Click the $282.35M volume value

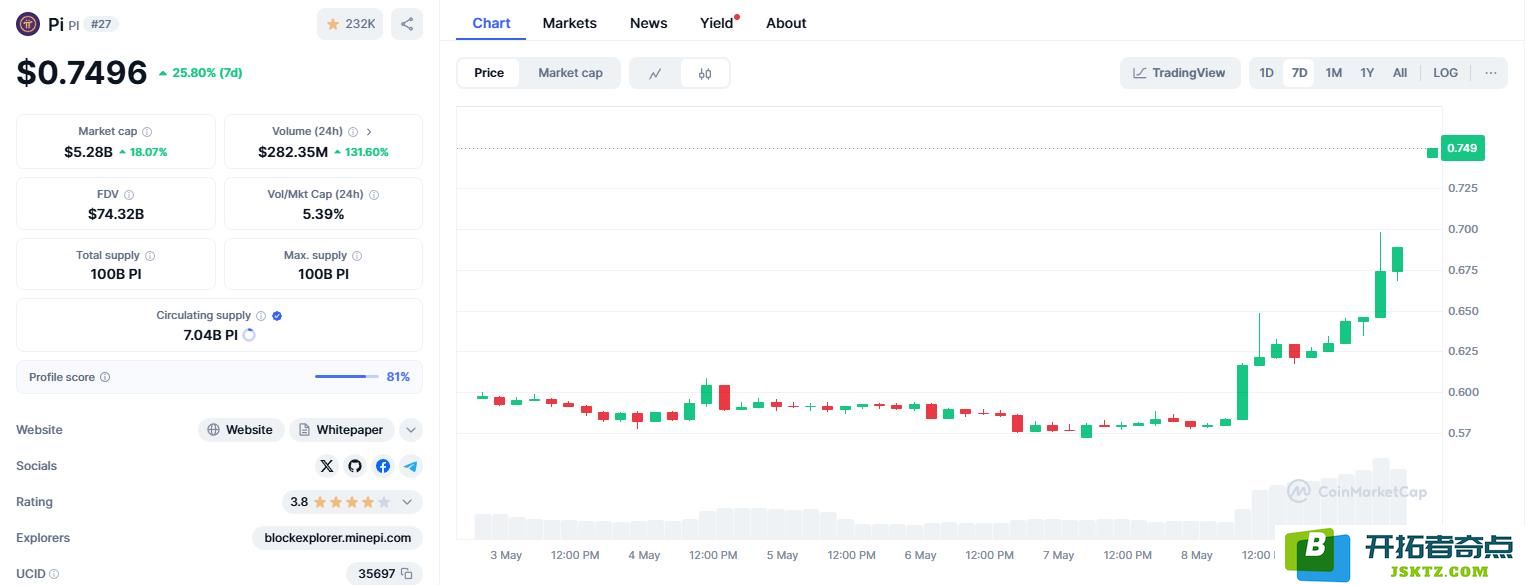click(293, 152)
